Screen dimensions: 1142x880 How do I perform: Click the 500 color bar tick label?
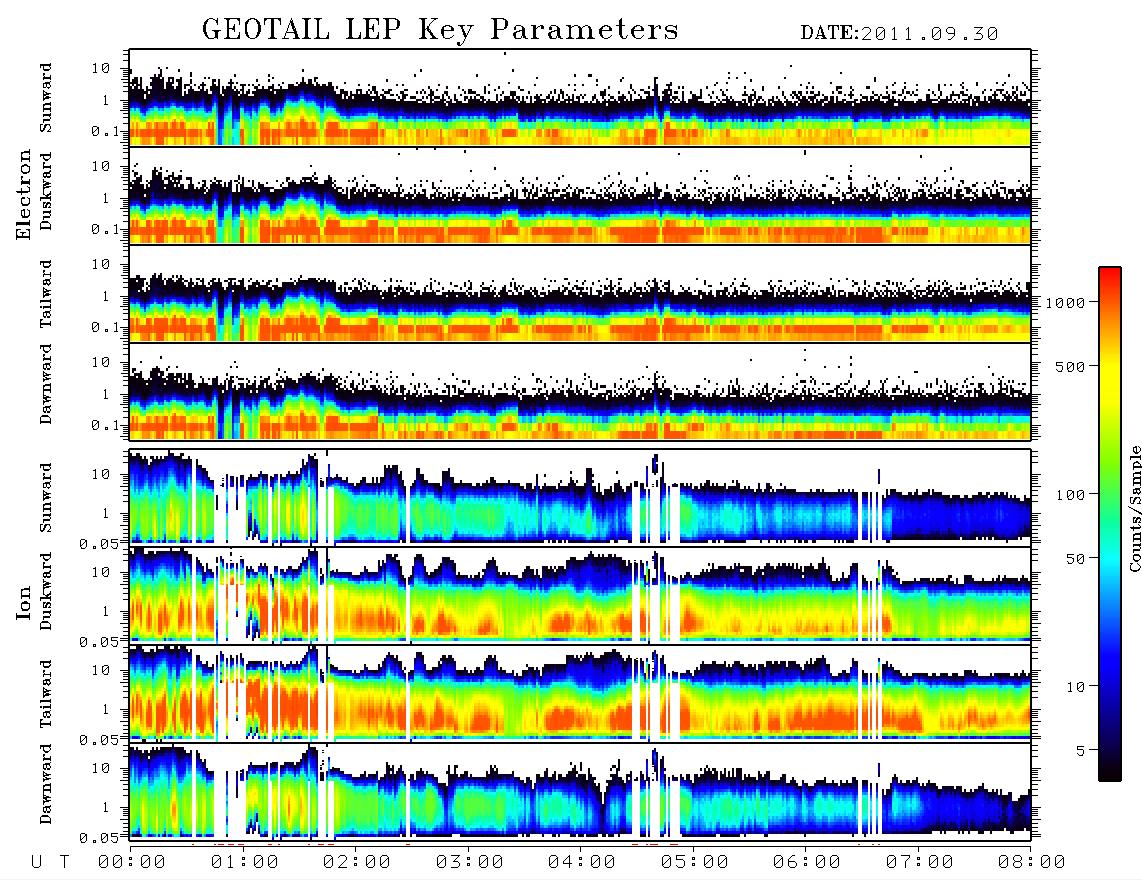coord(1070,366)
